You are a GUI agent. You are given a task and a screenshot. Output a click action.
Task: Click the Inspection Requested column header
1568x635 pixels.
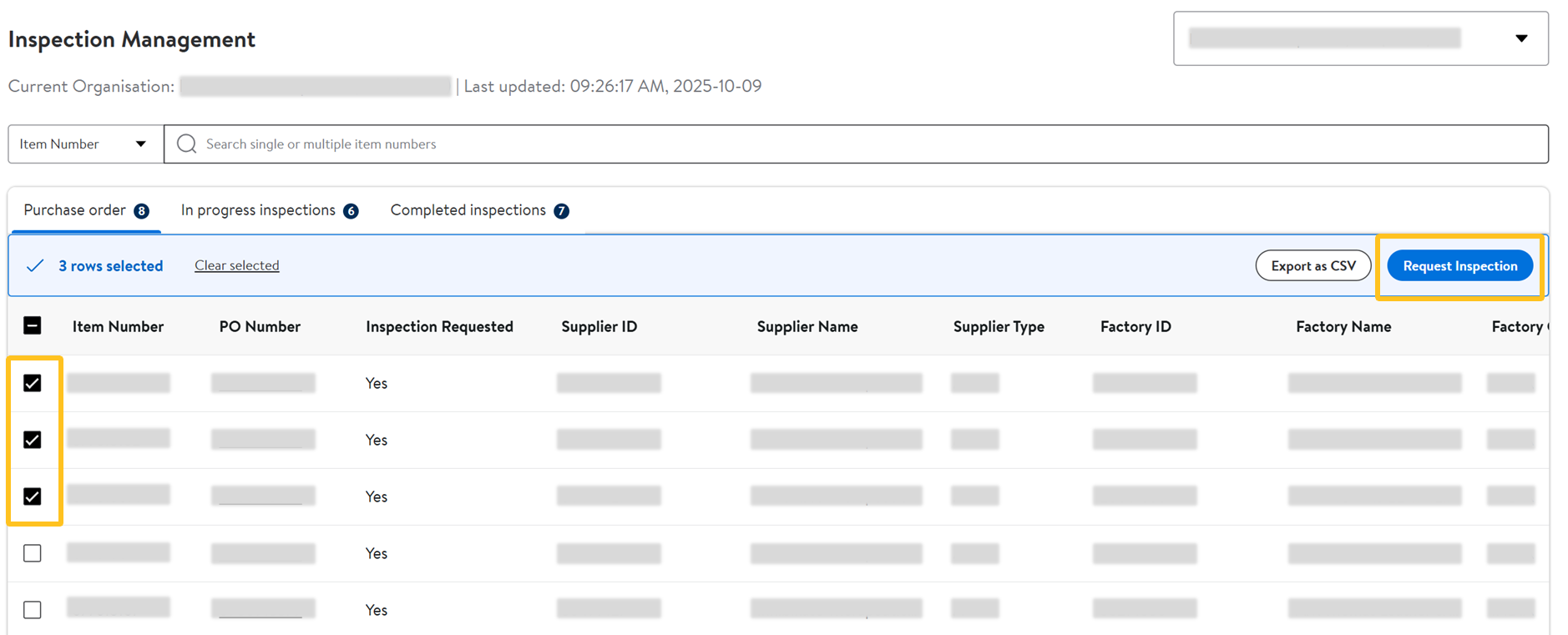[x=439, y=326]
